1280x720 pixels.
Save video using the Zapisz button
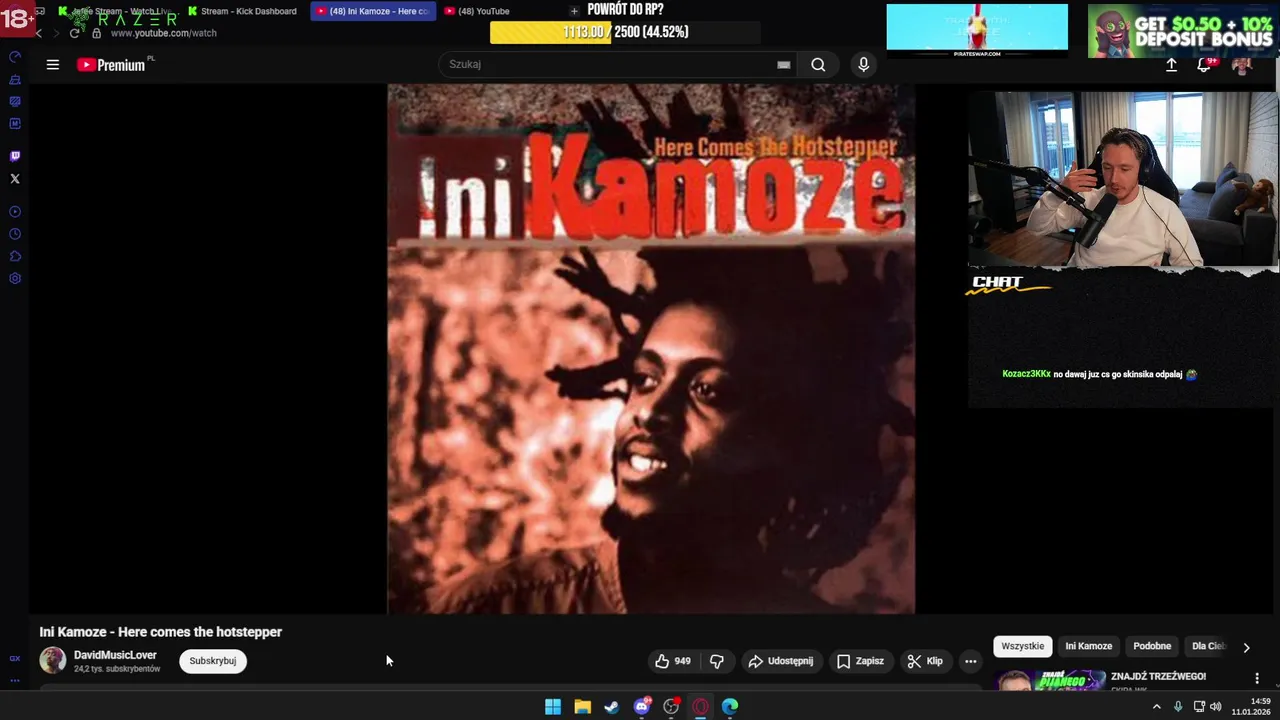[x=860, y=661]
